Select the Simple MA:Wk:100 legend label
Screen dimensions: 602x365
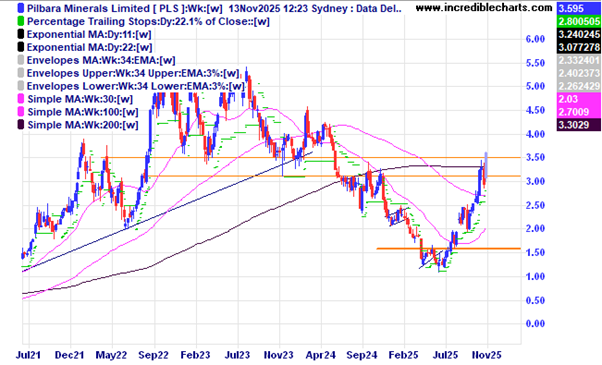83,112
